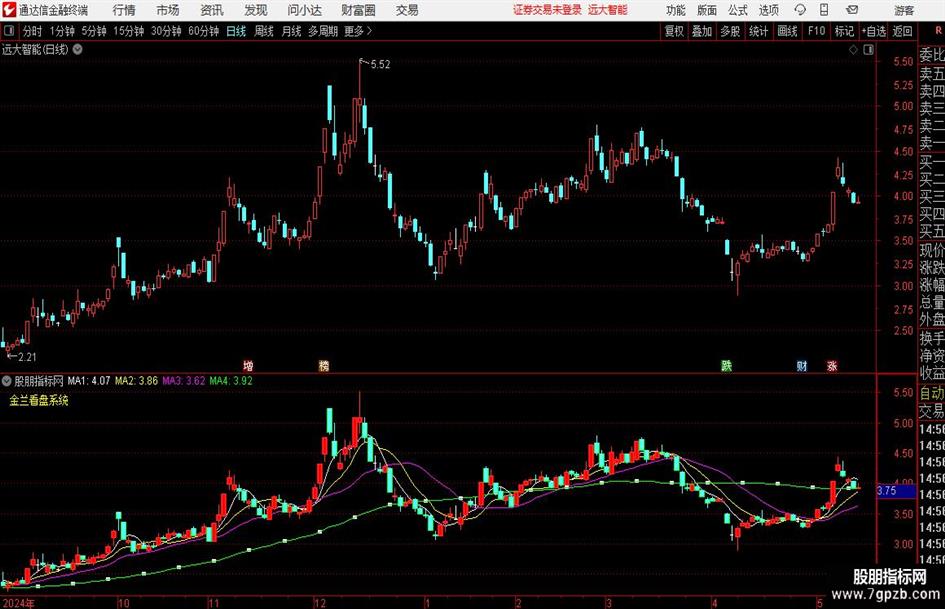Switch to 5分钟 chart period

[x=93, y=31]
